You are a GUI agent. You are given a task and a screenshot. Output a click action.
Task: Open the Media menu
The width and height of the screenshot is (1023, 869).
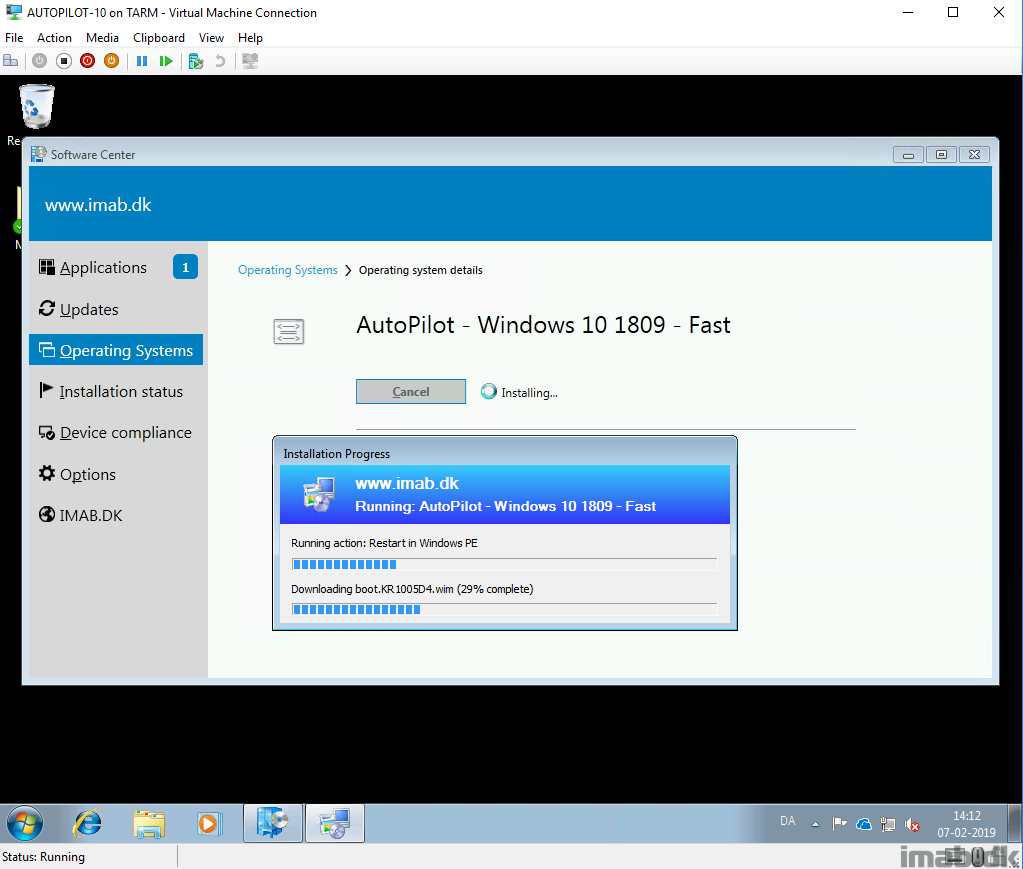pyautogui.click(x=102, y=38)
